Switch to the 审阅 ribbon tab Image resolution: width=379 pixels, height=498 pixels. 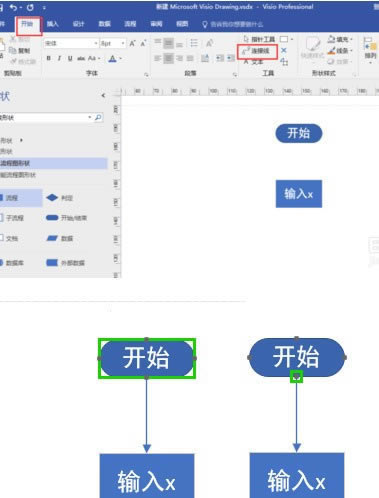156,24
